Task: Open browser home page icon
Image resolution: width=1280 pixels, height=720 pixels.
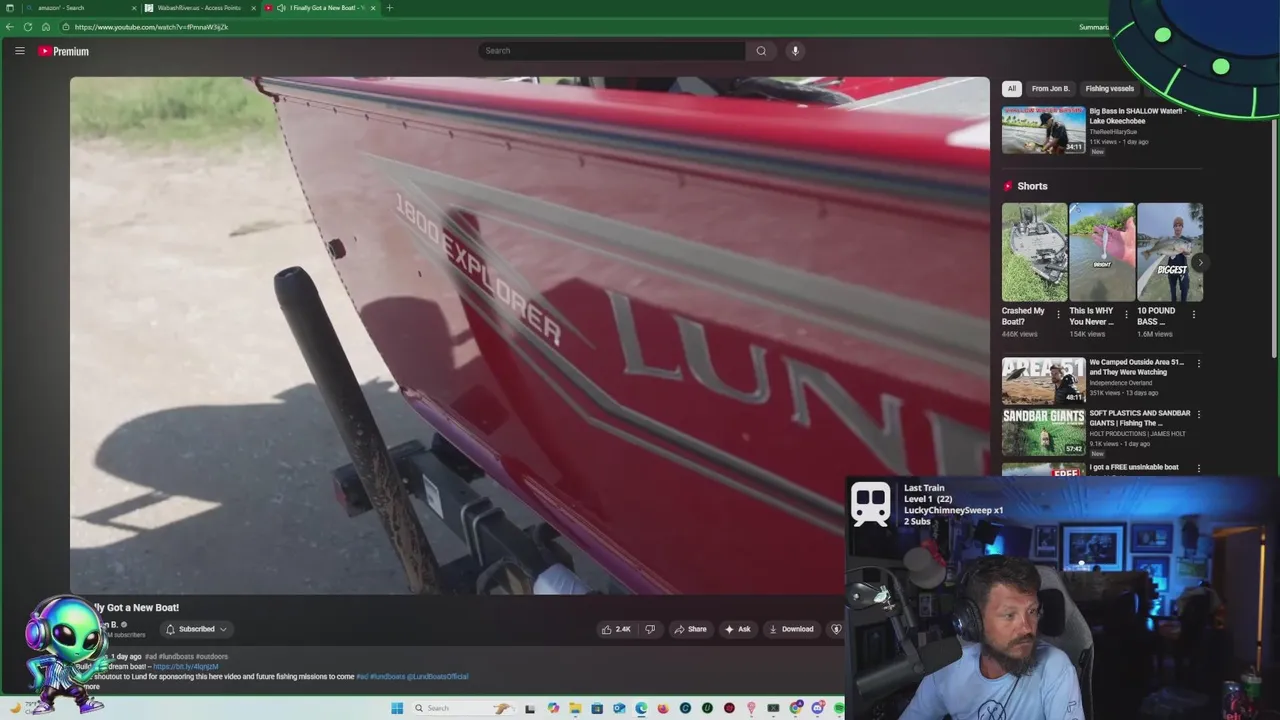Action: pyautogui.click(x=45, y=27)
